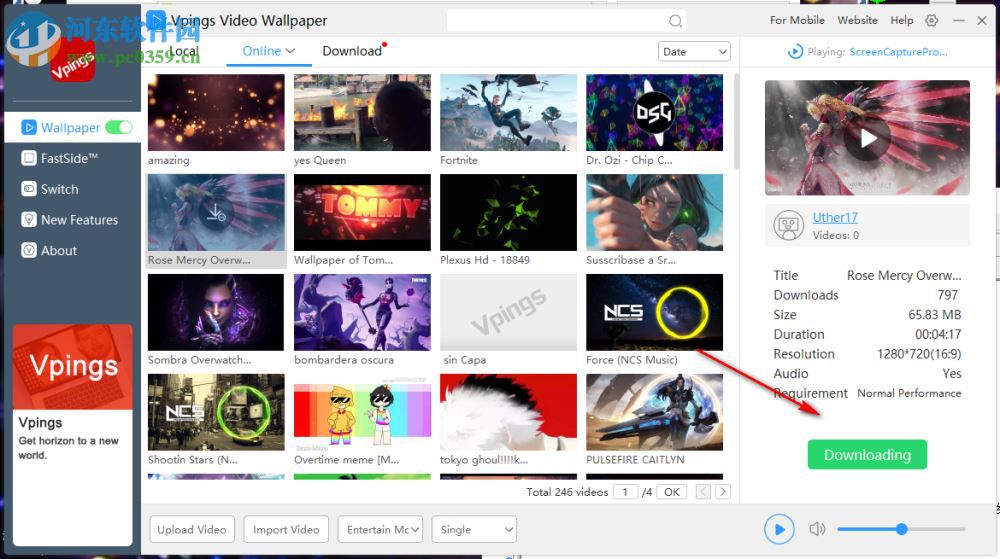This screenshot has width=1000, height=559.
Task: Select Sombra Overwatch thumbnail
Action: click(x=216, y=312)
